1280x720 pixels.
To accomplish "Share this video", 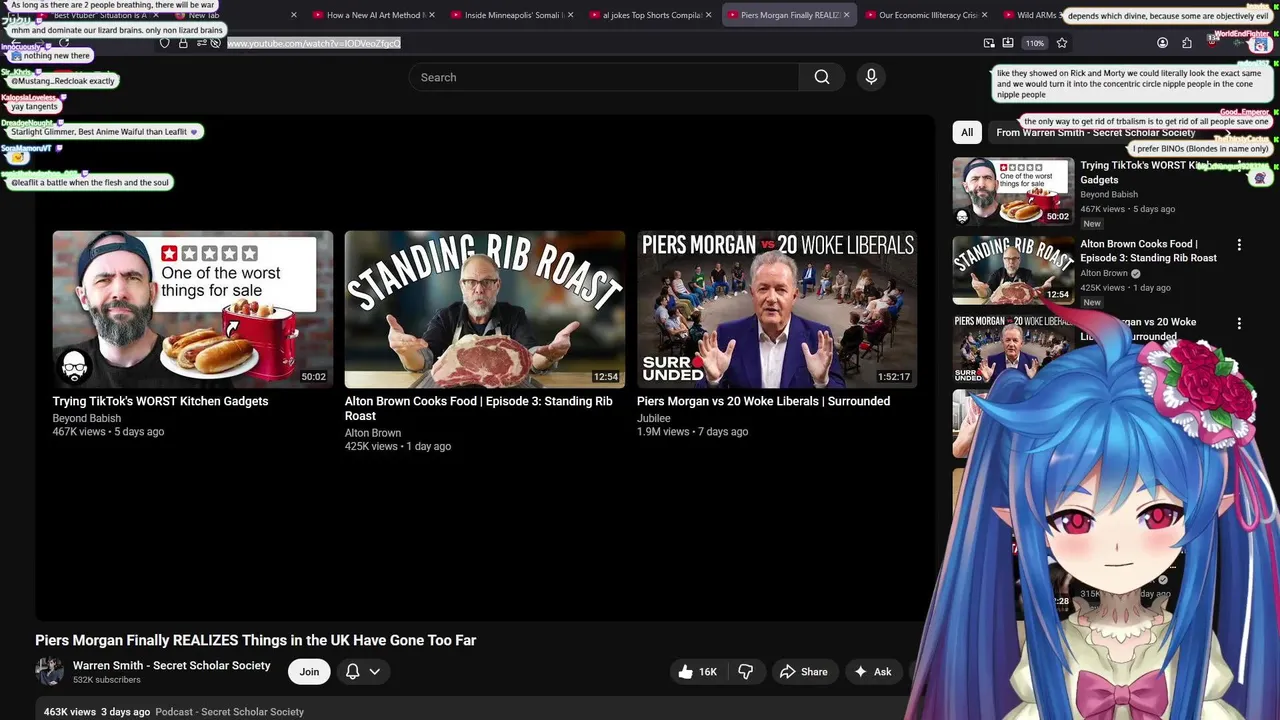I will click(x=804, y=672).
